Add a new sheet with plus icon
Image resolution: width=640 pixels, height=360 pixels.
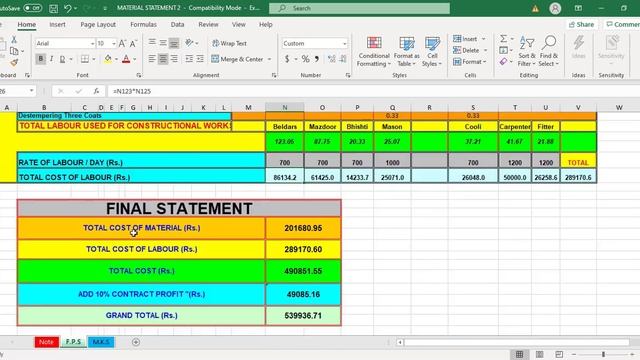pyautogui.click(x=136, y=342)
